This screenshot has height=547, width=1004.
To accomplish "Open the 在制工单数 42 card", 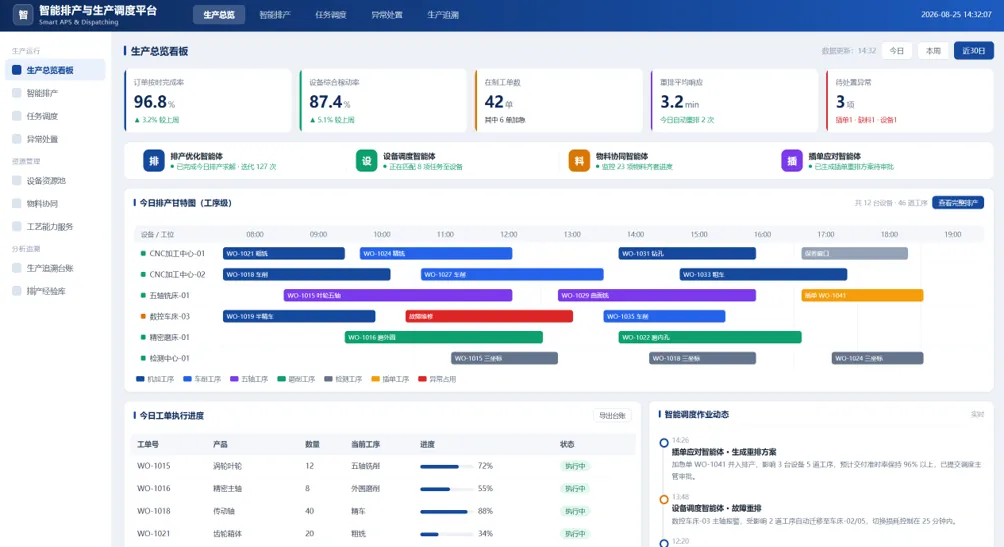I will click(558, 101).
